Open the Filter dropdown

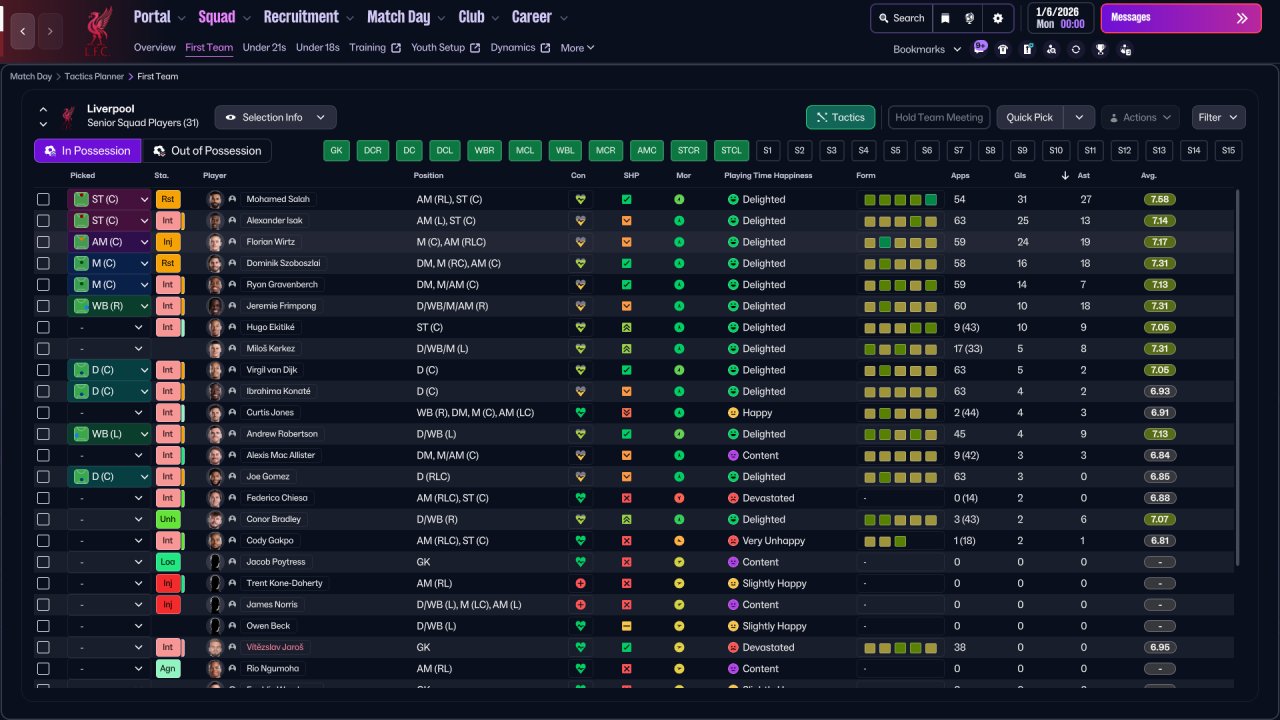pyautogui.click(x=1218, y=117)
